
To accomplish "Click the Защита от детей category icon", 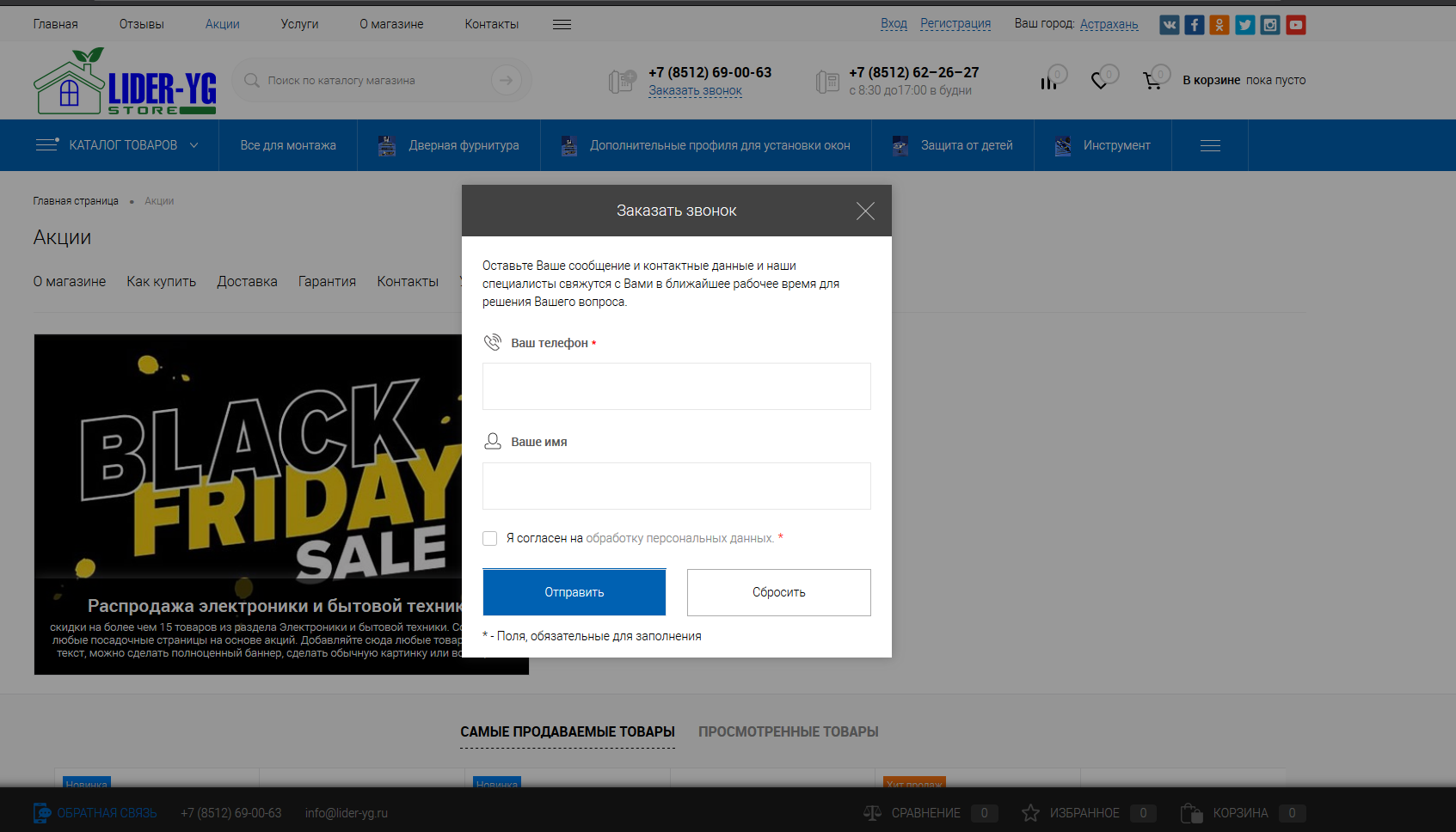I will click(x=900, y=145).
